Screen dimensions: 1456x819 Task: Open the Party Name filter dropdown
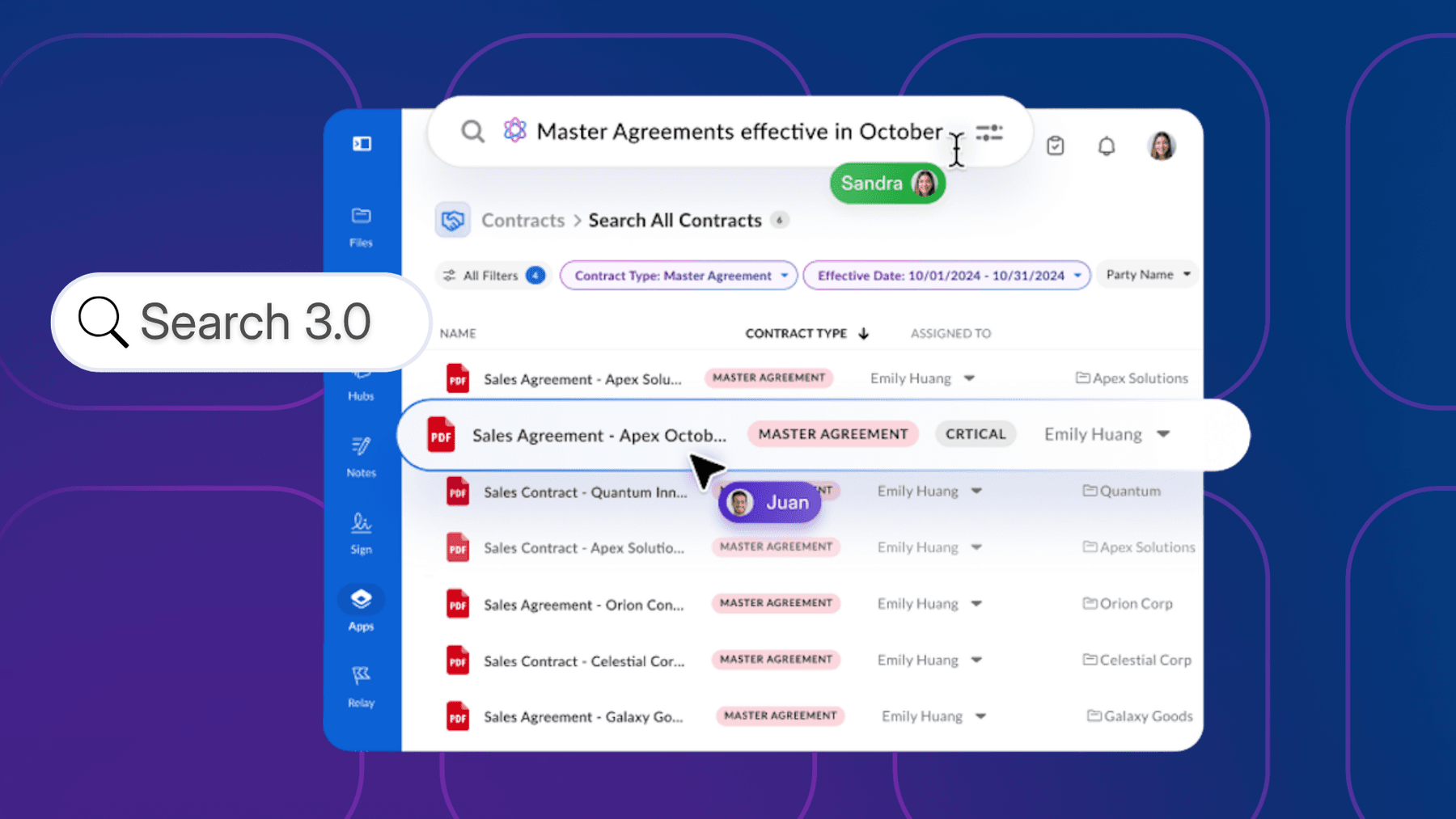click(x=1148, y=275)
